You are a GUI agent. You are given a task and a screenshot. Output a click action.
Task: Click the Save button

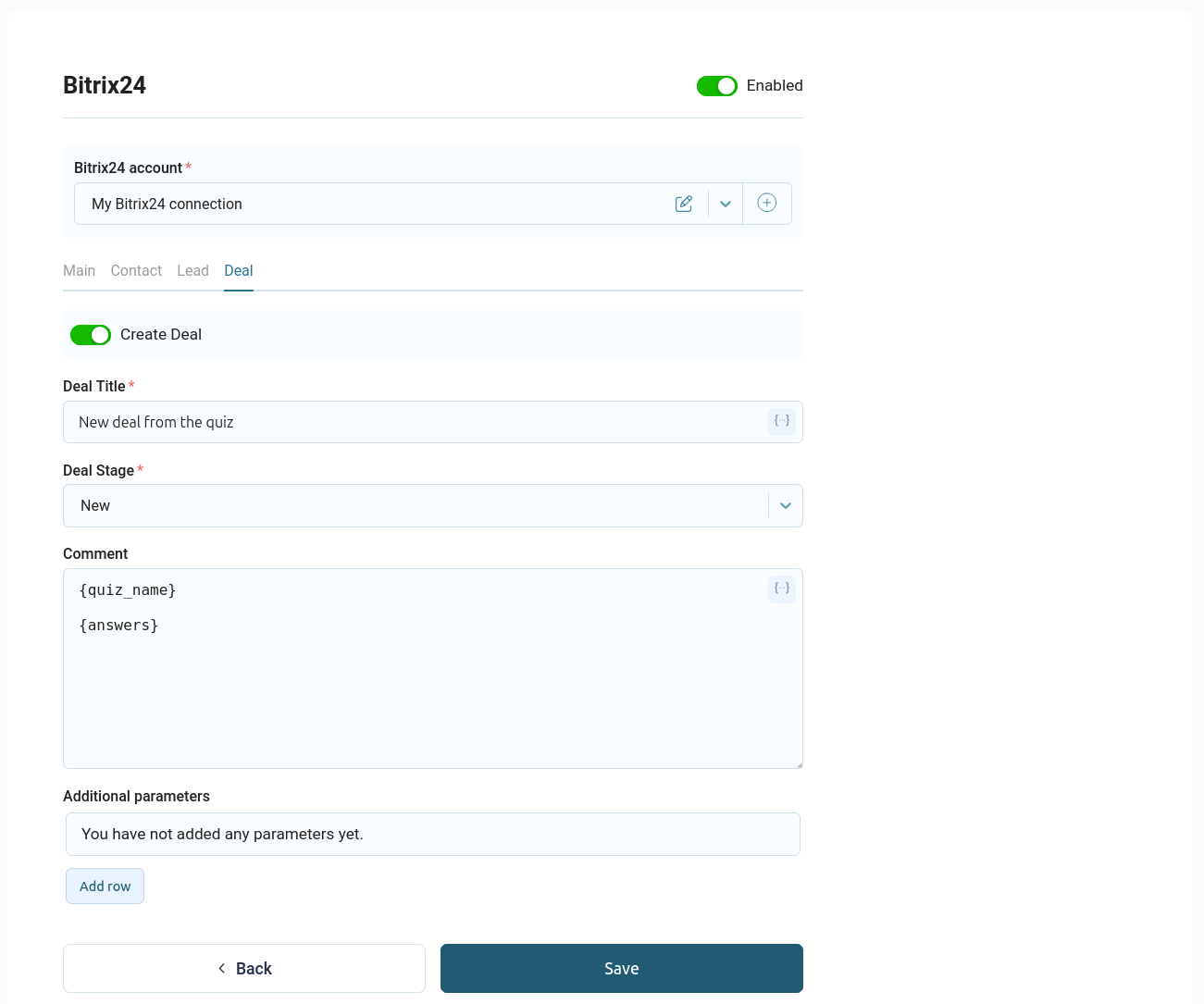621,968
